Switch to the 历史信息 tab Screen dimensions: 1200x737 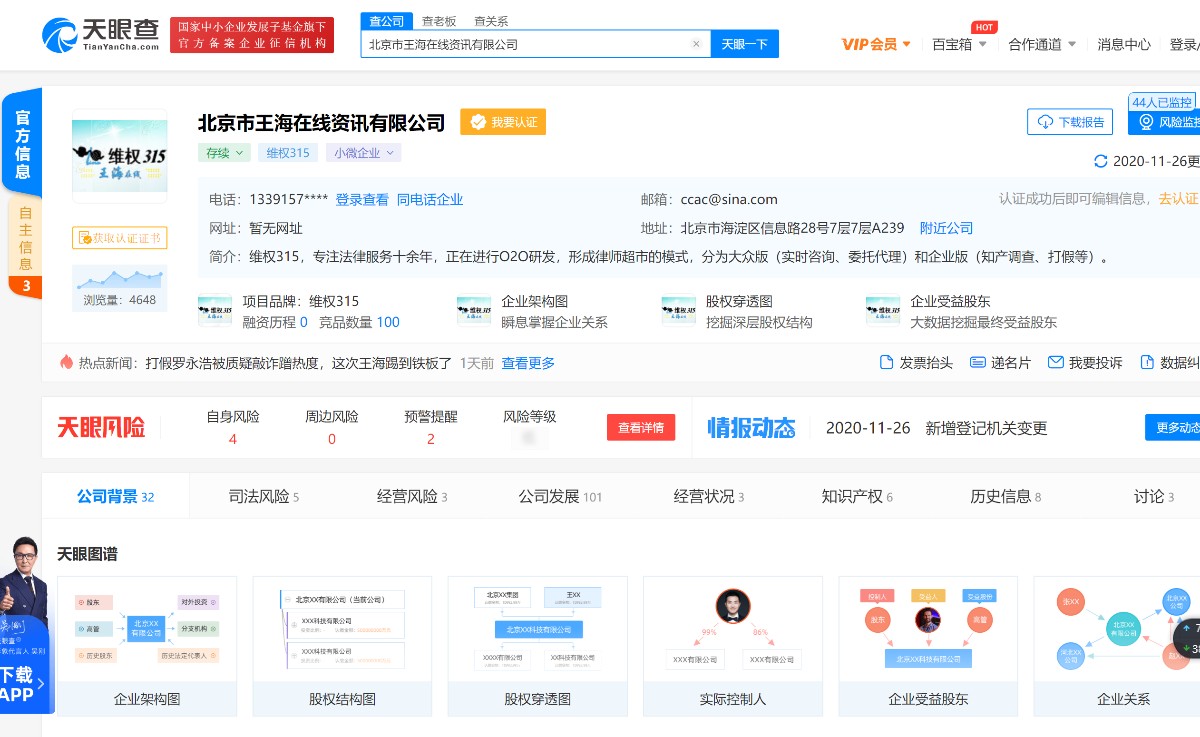coord(1005,496)
